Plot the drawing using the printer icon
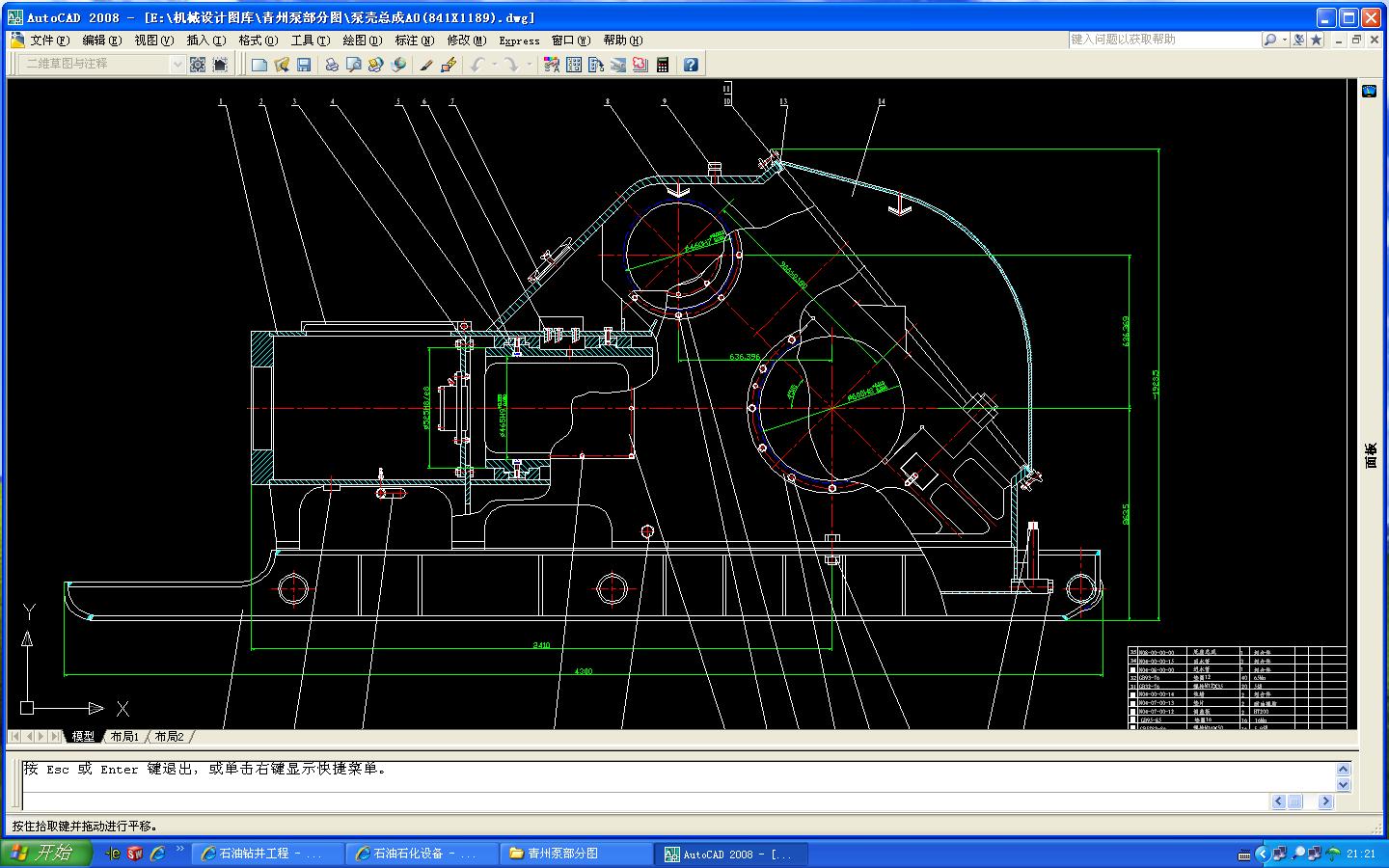Image resolution: width=1389 pixels, height=868 pixels. (331, 65)
